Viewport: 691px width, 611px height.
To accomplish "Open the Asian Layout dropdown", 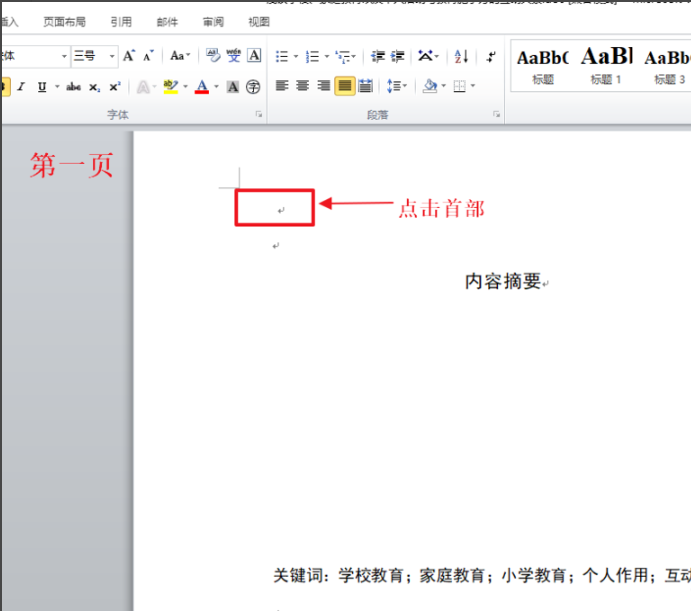I will tap(429, 56).
